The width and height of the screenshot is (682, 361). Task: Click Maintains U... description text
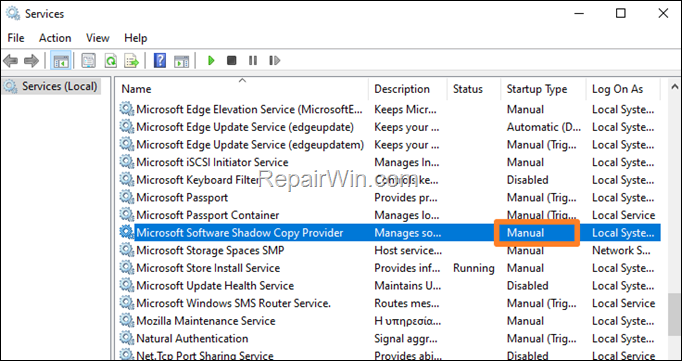[408, 286]
